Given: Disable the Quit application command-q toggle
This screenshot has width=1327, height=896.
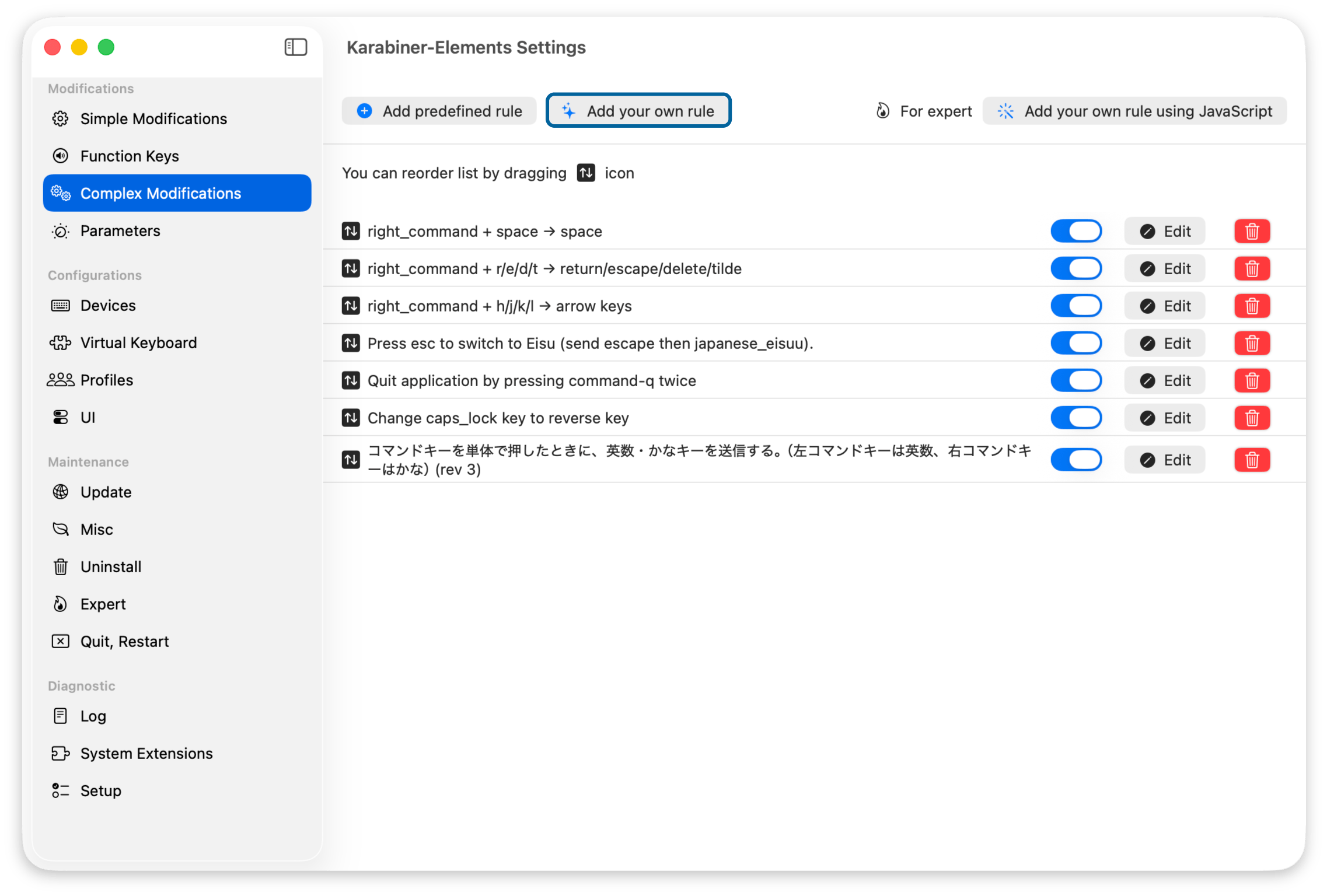Looking at the screenshot, I should coord(1076,380).
